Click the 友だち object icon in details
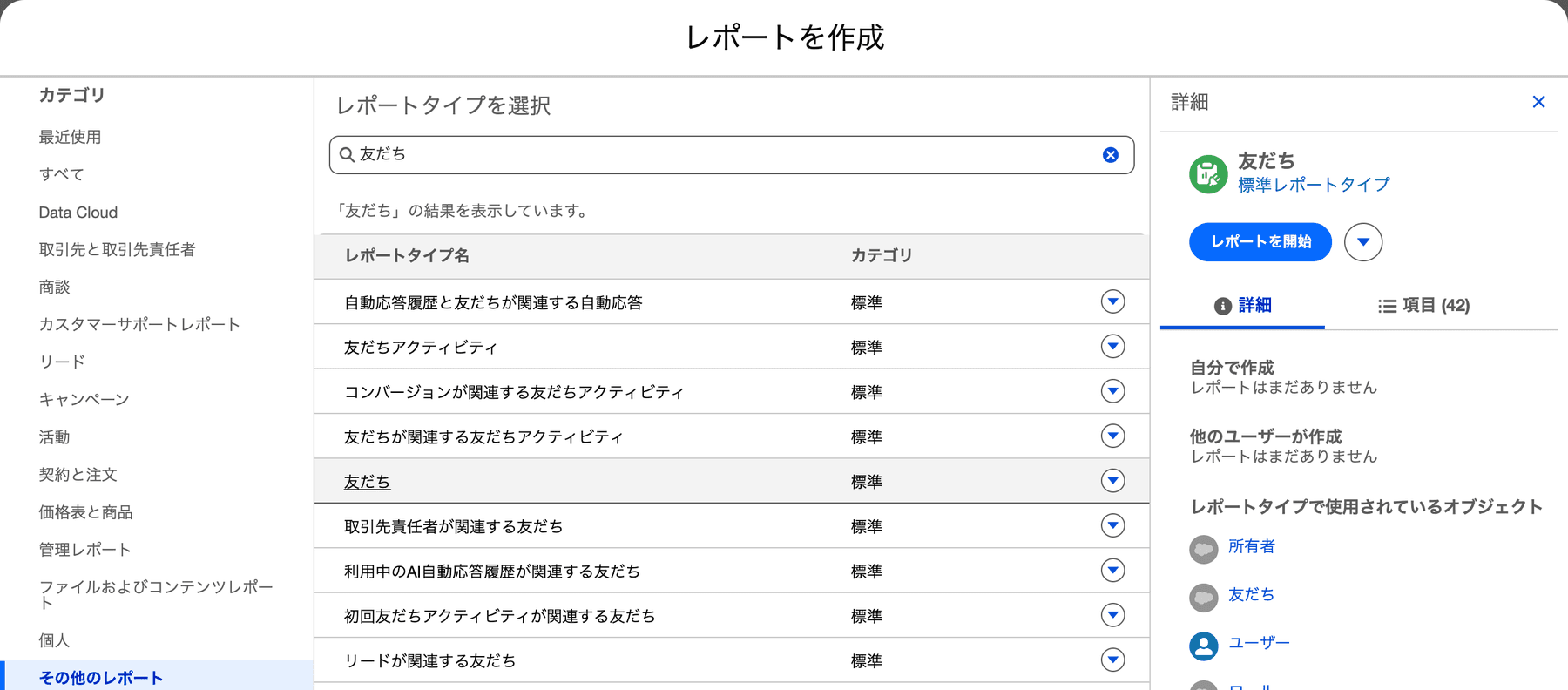Viewport: 1568px width, 690px height. pos(1204,598)
